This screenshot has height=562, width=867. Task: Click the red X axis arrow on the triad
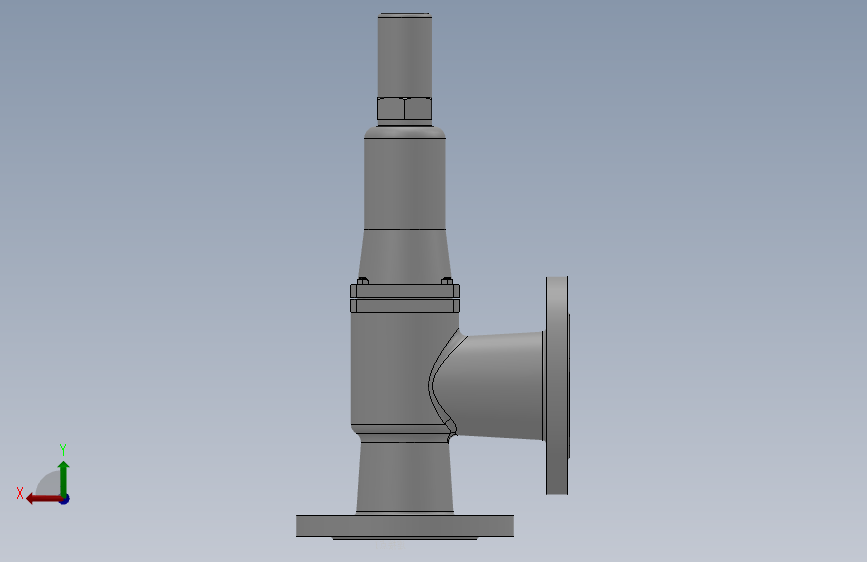[x=43, y=499]
